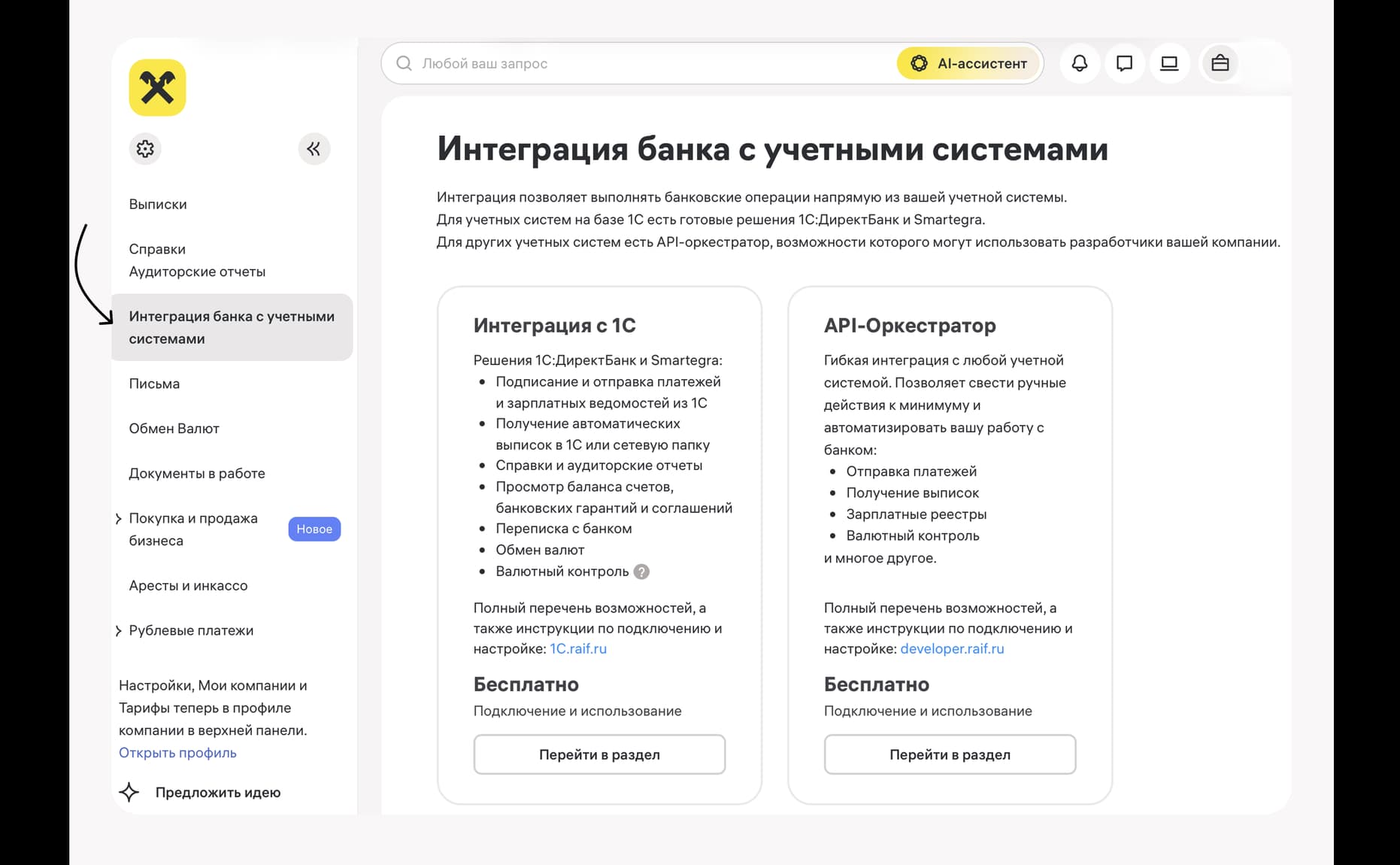Open settings gear icon in sidebar
The image size is (1400, 865).
145,149
